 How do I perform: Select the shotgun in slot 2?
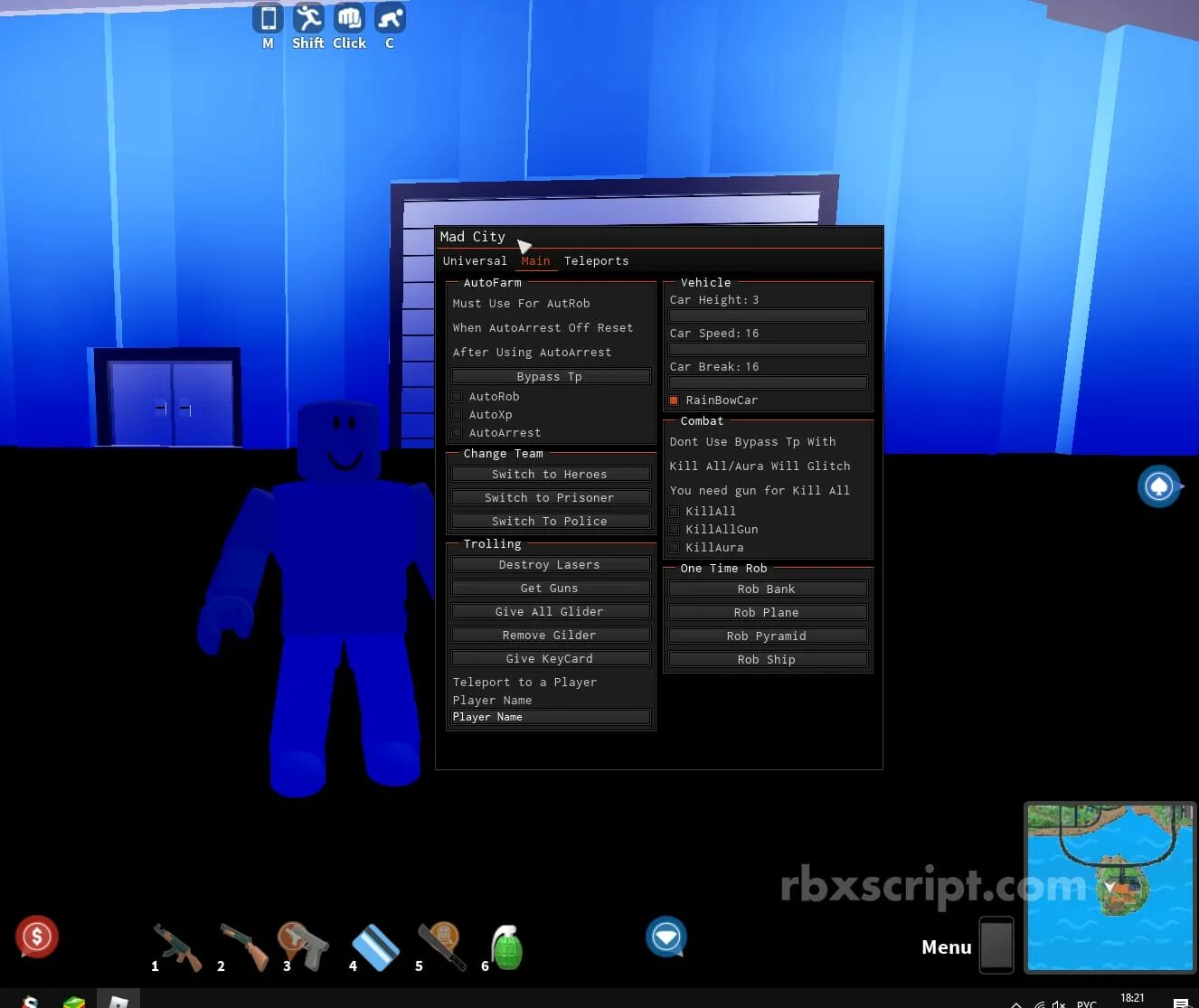[x=243, y=947]
